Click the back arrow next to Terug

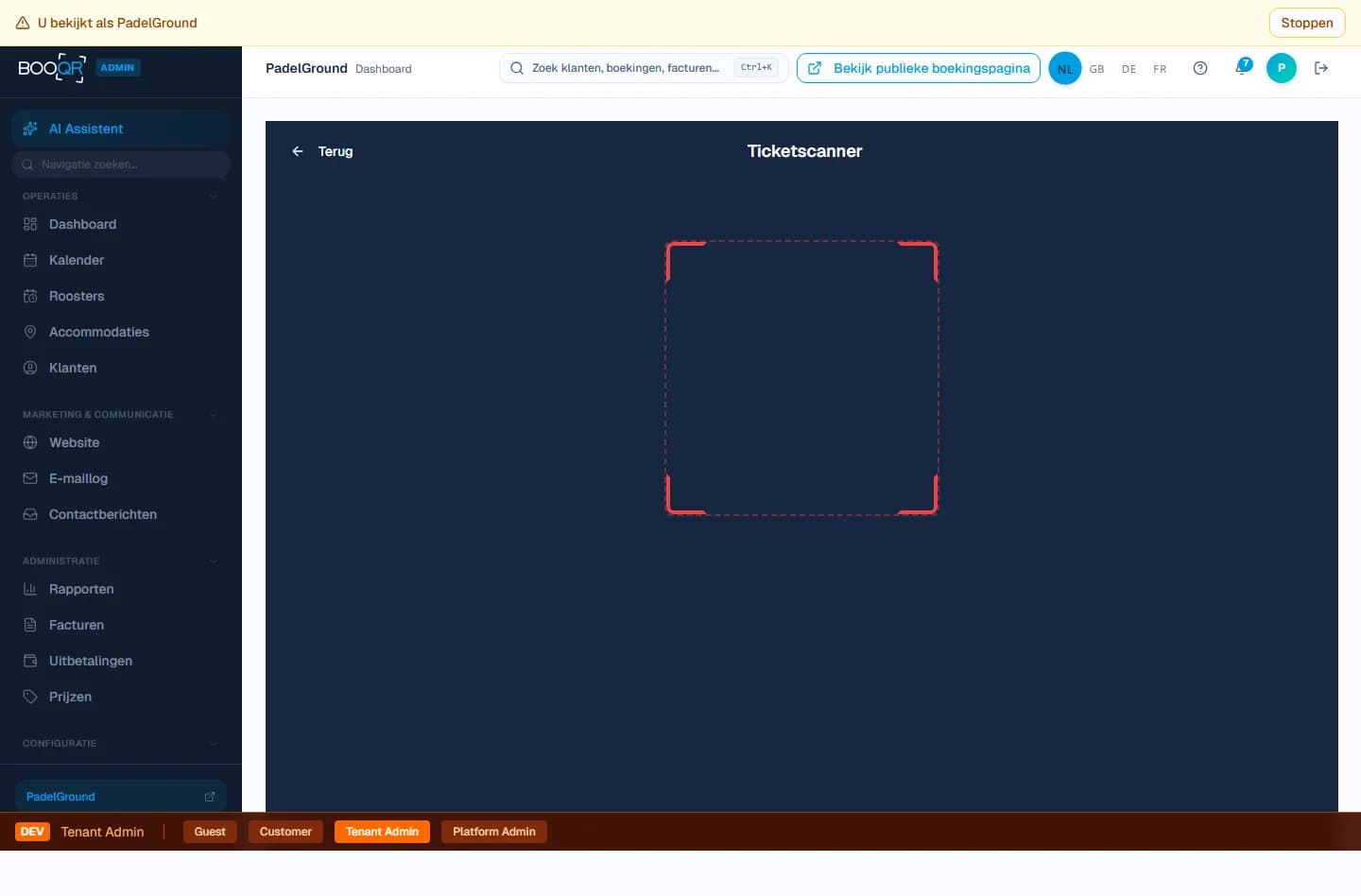click(298, 151)
